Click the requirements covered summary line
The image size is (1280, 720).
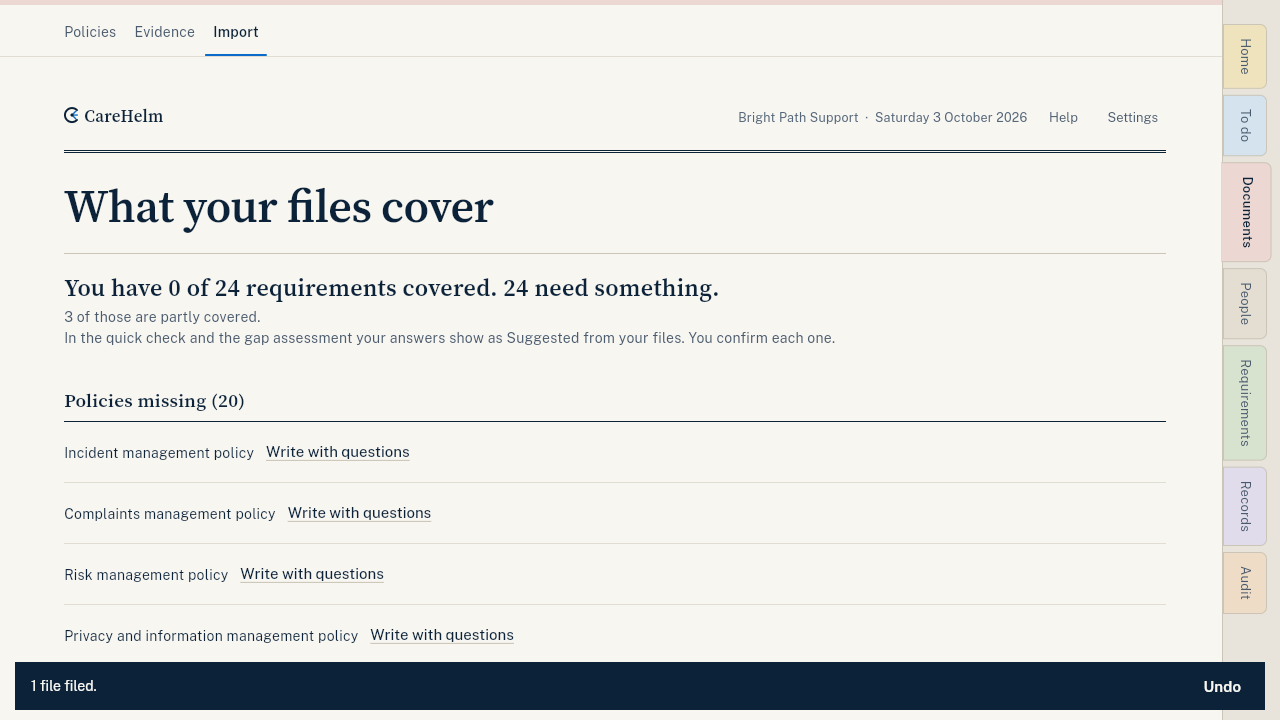[x=391, y=288]
